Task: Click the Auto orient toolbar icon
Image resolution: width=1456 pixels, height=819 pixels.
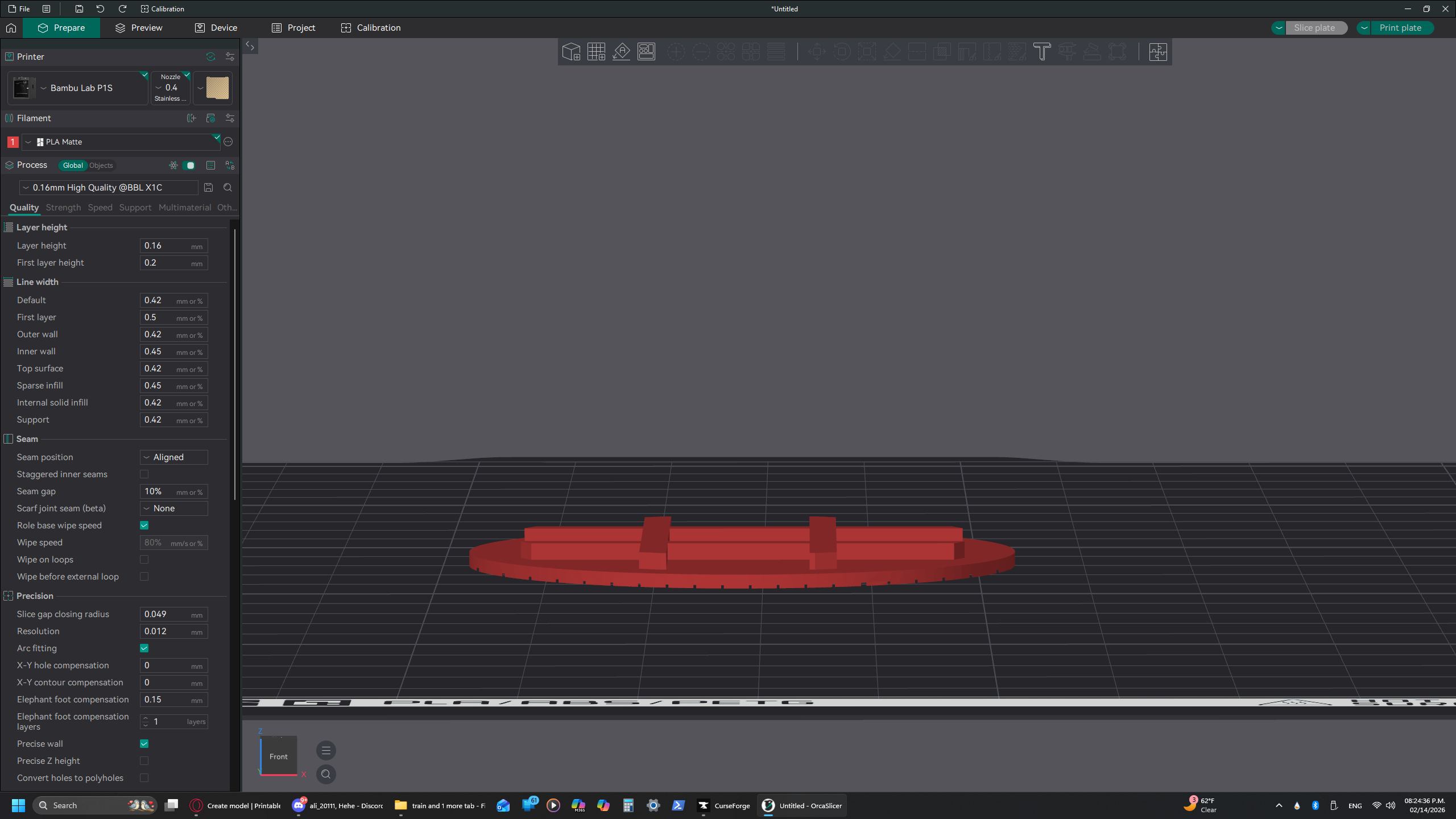Action: coord(621,52)
